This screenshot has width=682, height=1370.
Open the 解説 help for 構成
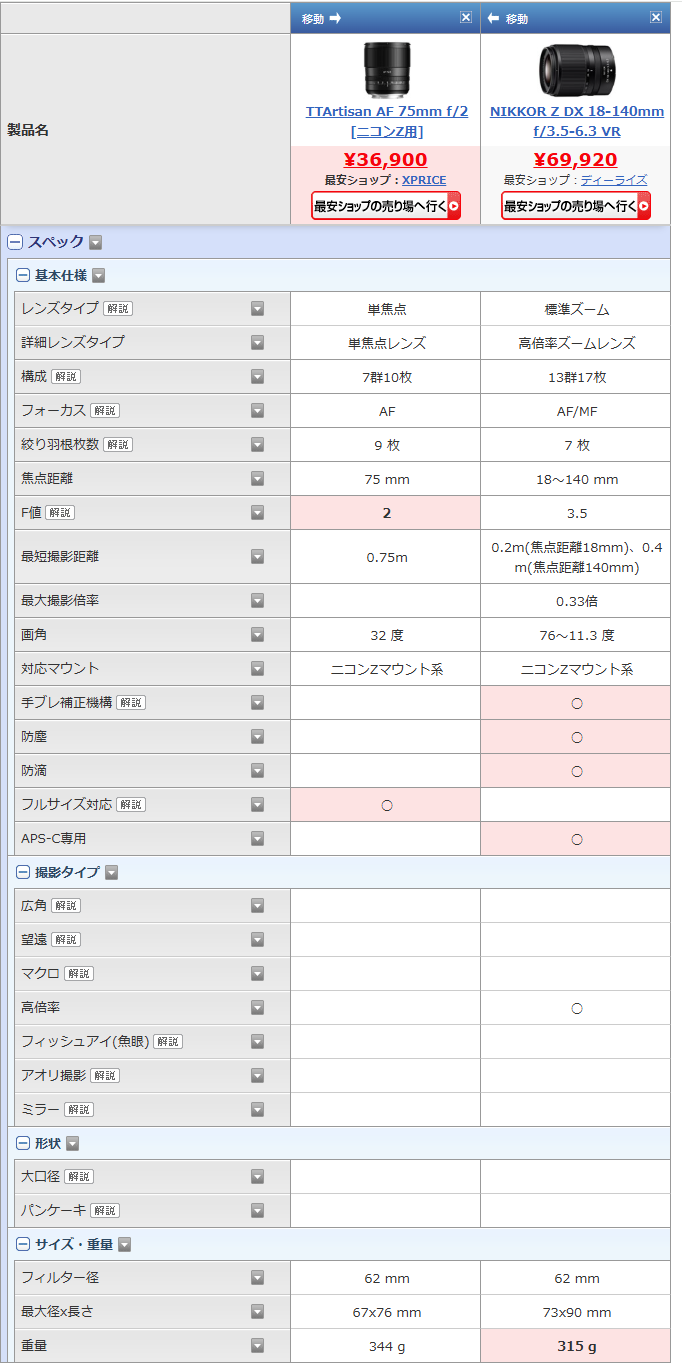[x=65, y=377]
